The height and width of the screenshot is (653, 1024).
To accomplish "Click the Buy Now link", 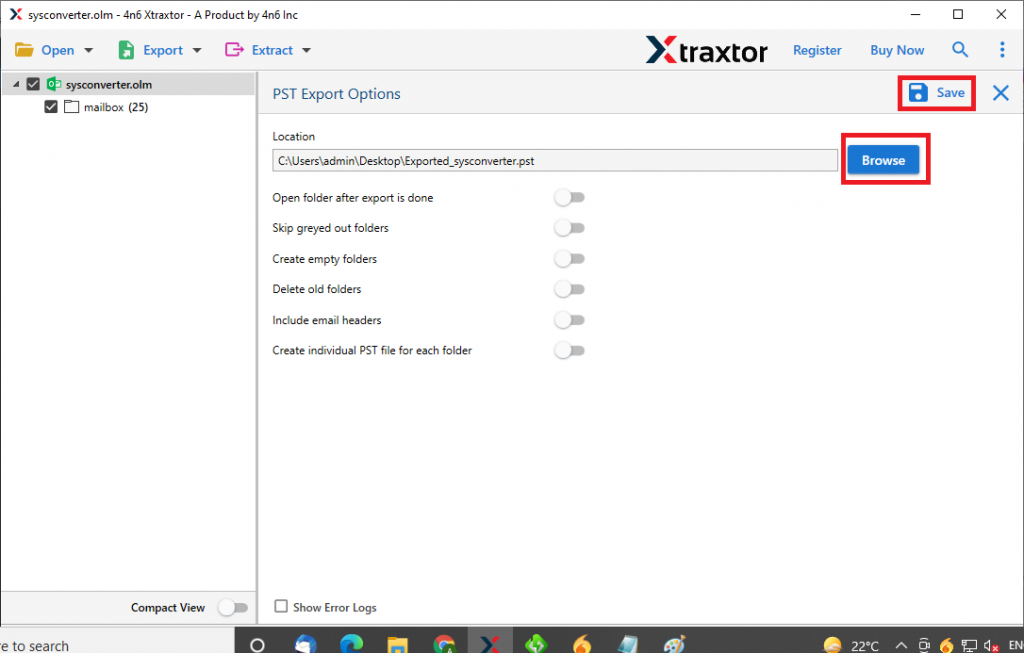I will [897, 50].
